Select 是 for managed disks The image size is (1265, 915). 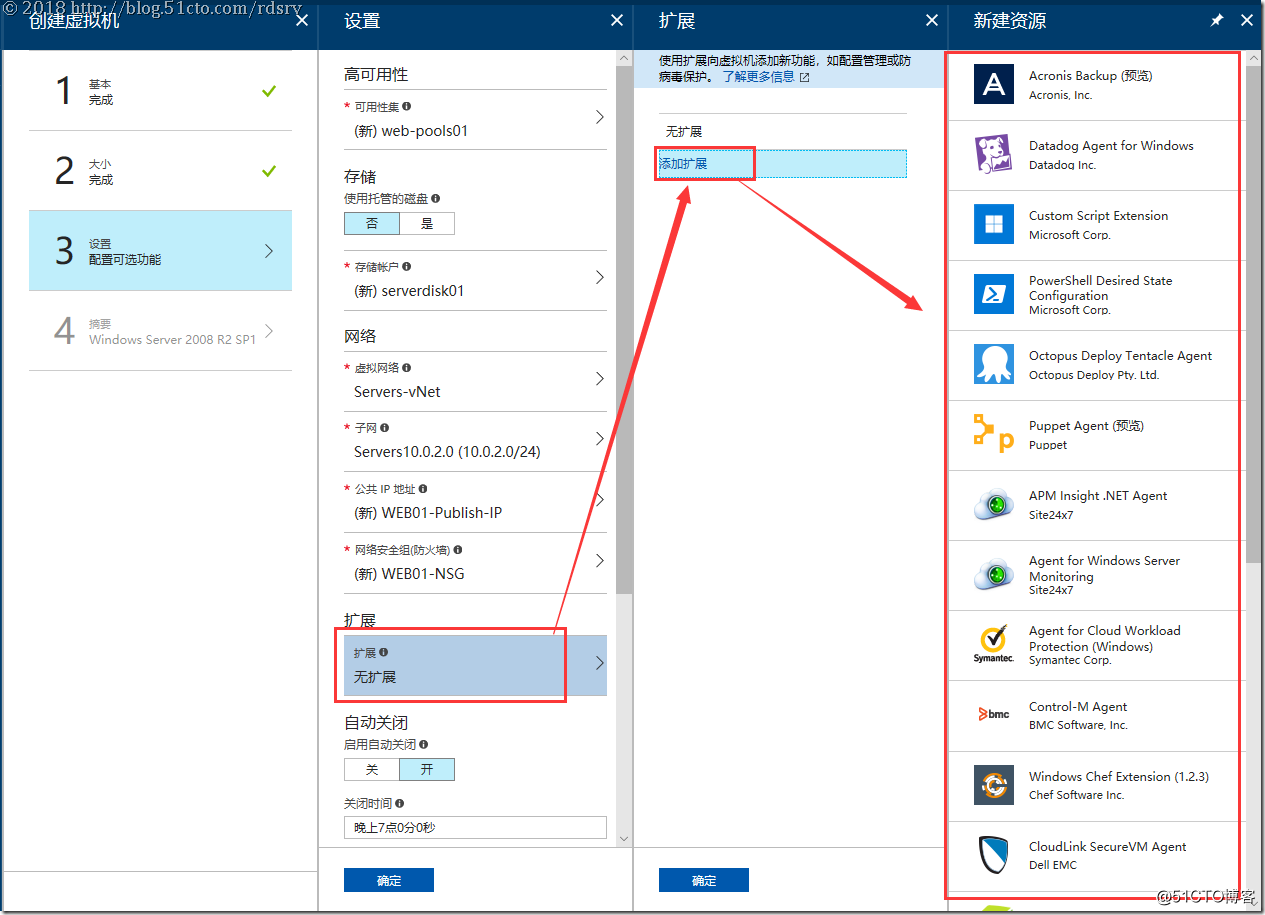(427, 223)
